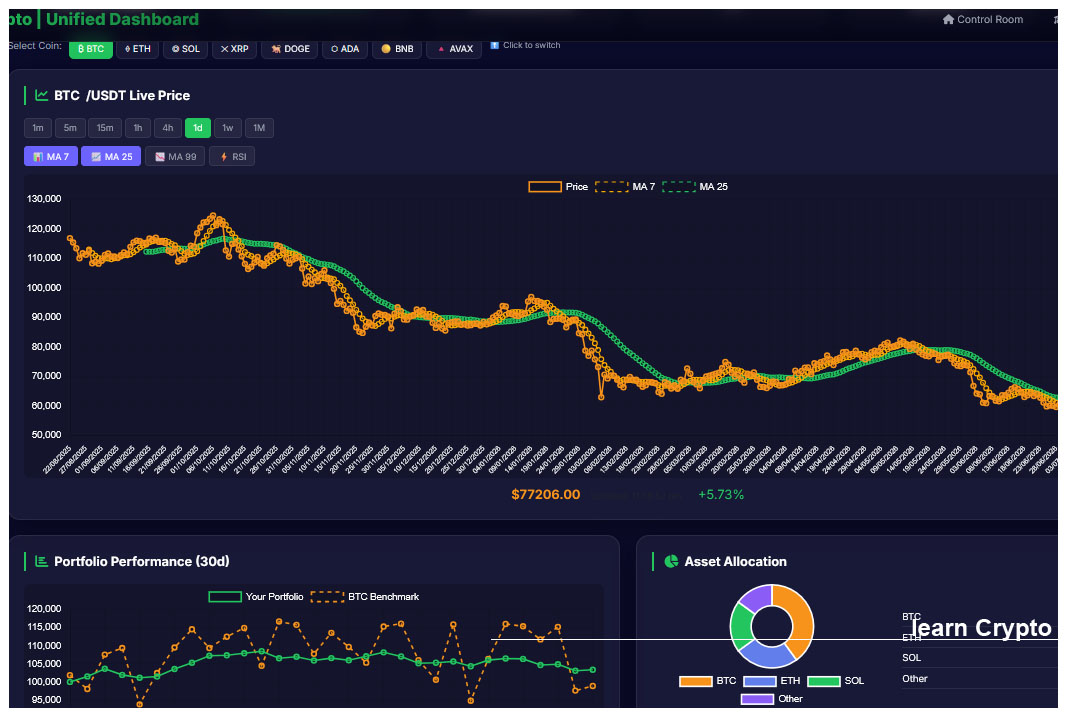
Task: Switch to the SOL coin
Action: click(x=185, y=49)
